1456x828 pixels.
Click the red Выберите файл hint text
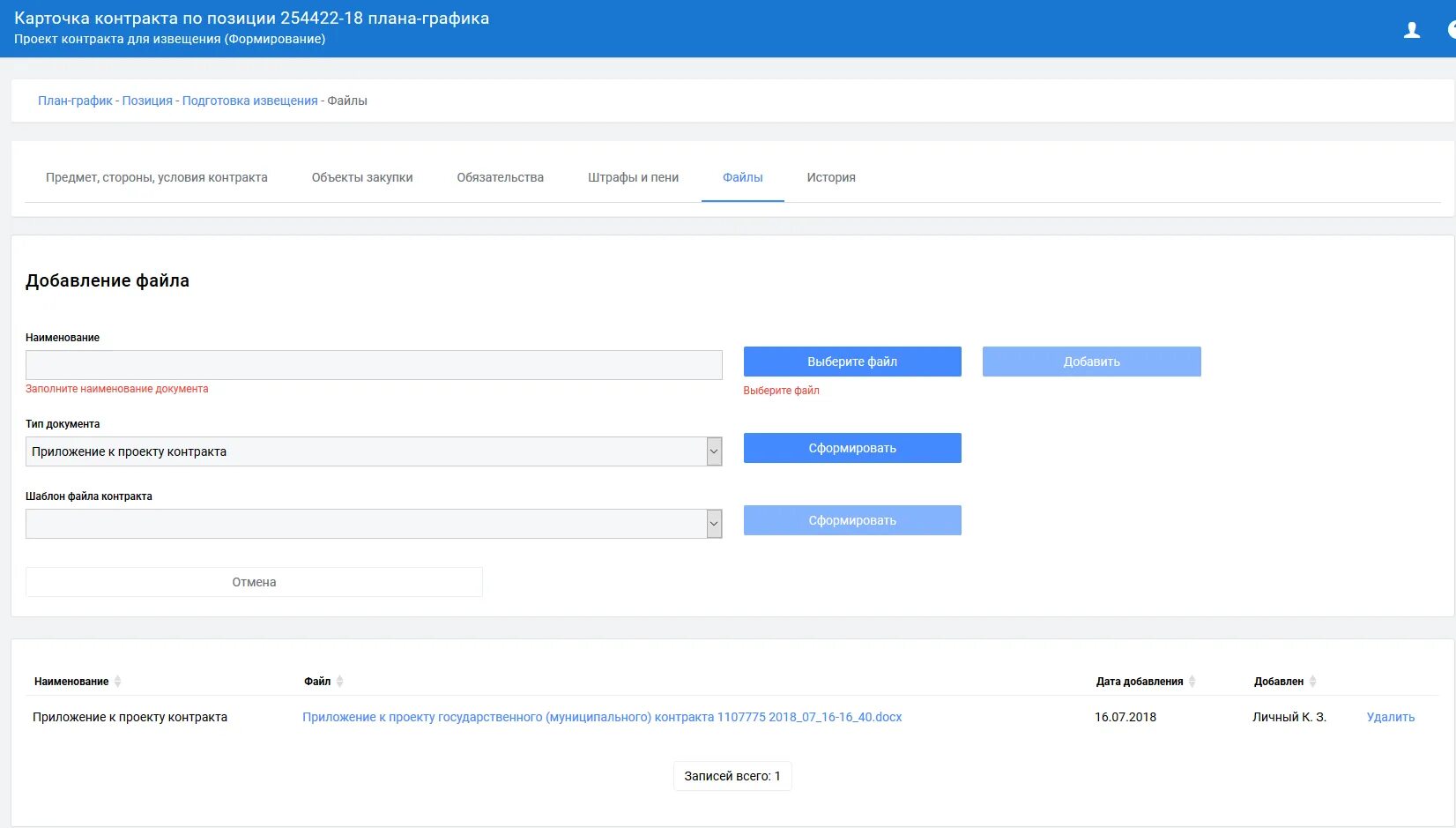[781, 391]
